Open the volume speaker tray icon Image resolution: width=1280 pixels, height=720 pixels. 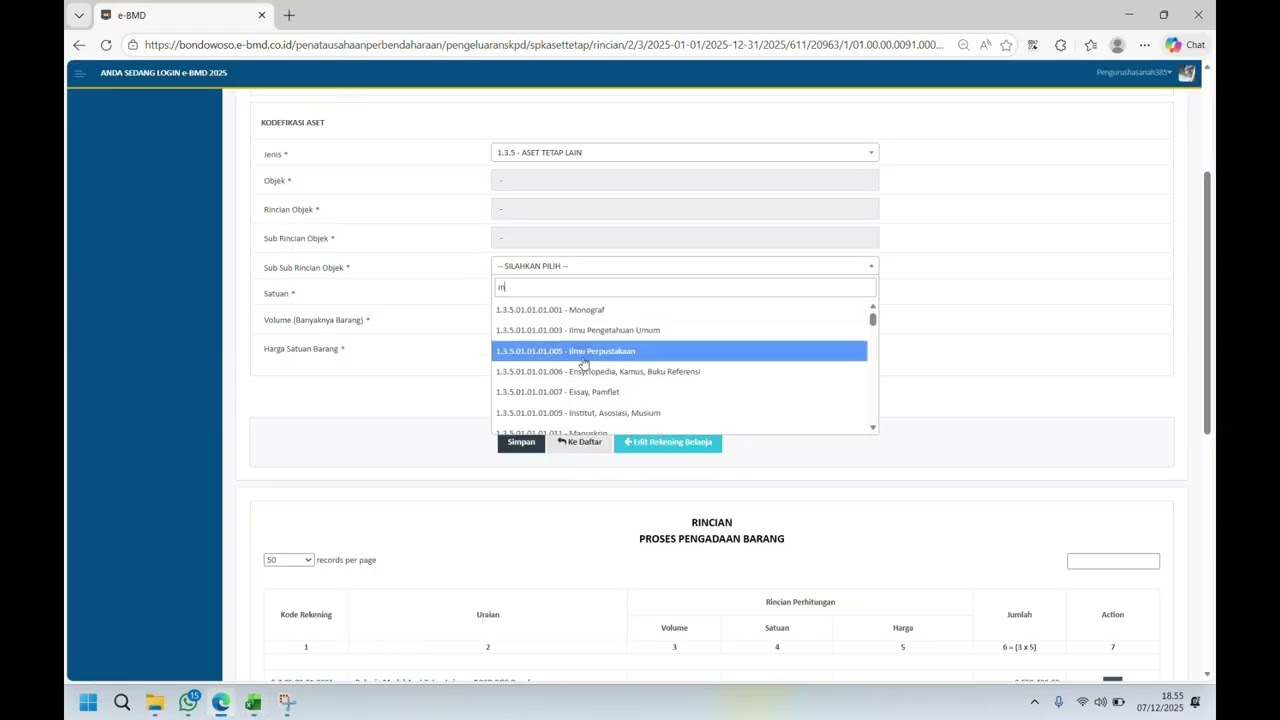(x=1100, y=702)
